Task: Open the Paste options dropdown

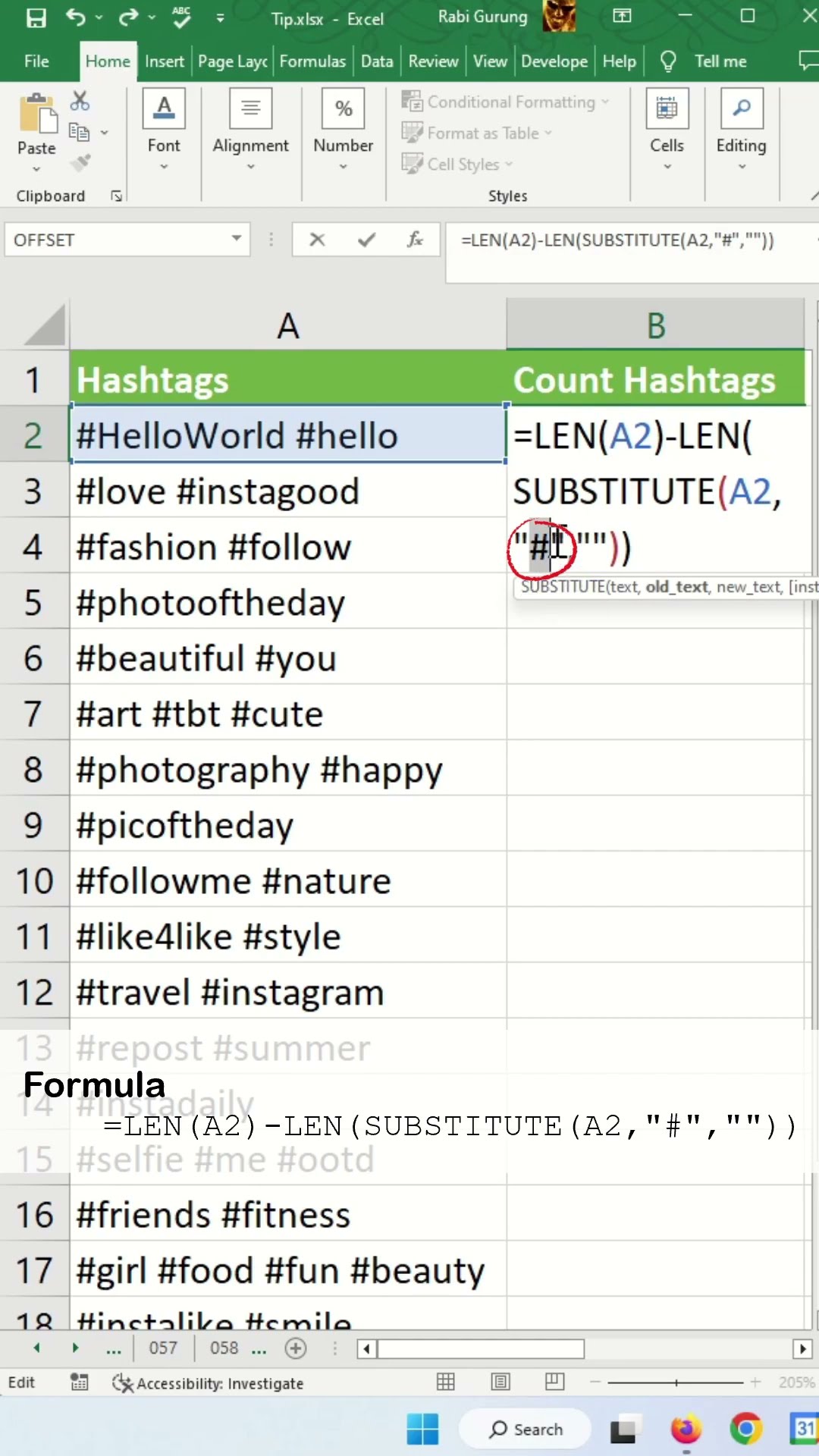Action: pyautogui.click(x=36, y=168)
